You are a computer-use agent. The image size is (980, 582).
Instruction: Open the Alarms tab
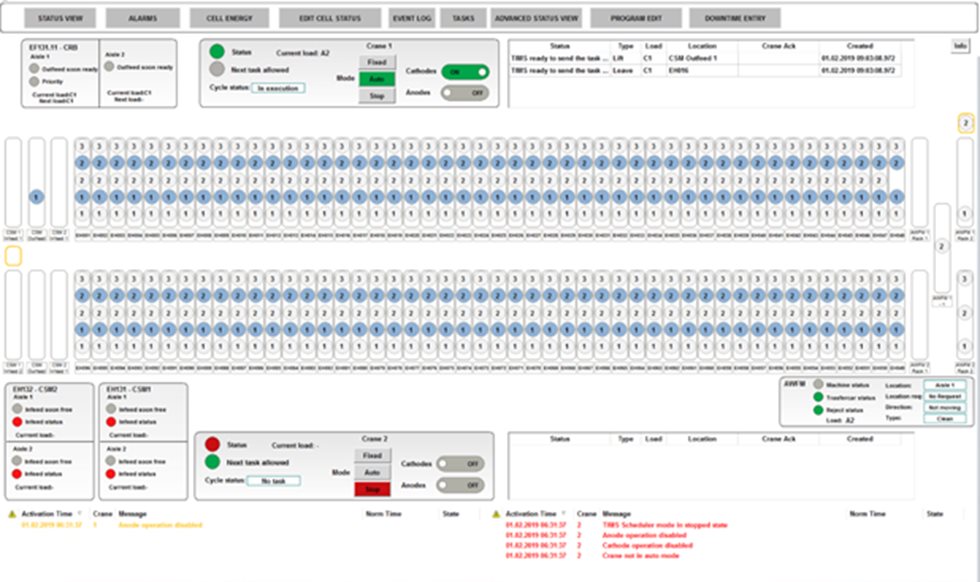pyautogui.click(x=142, y=18)
